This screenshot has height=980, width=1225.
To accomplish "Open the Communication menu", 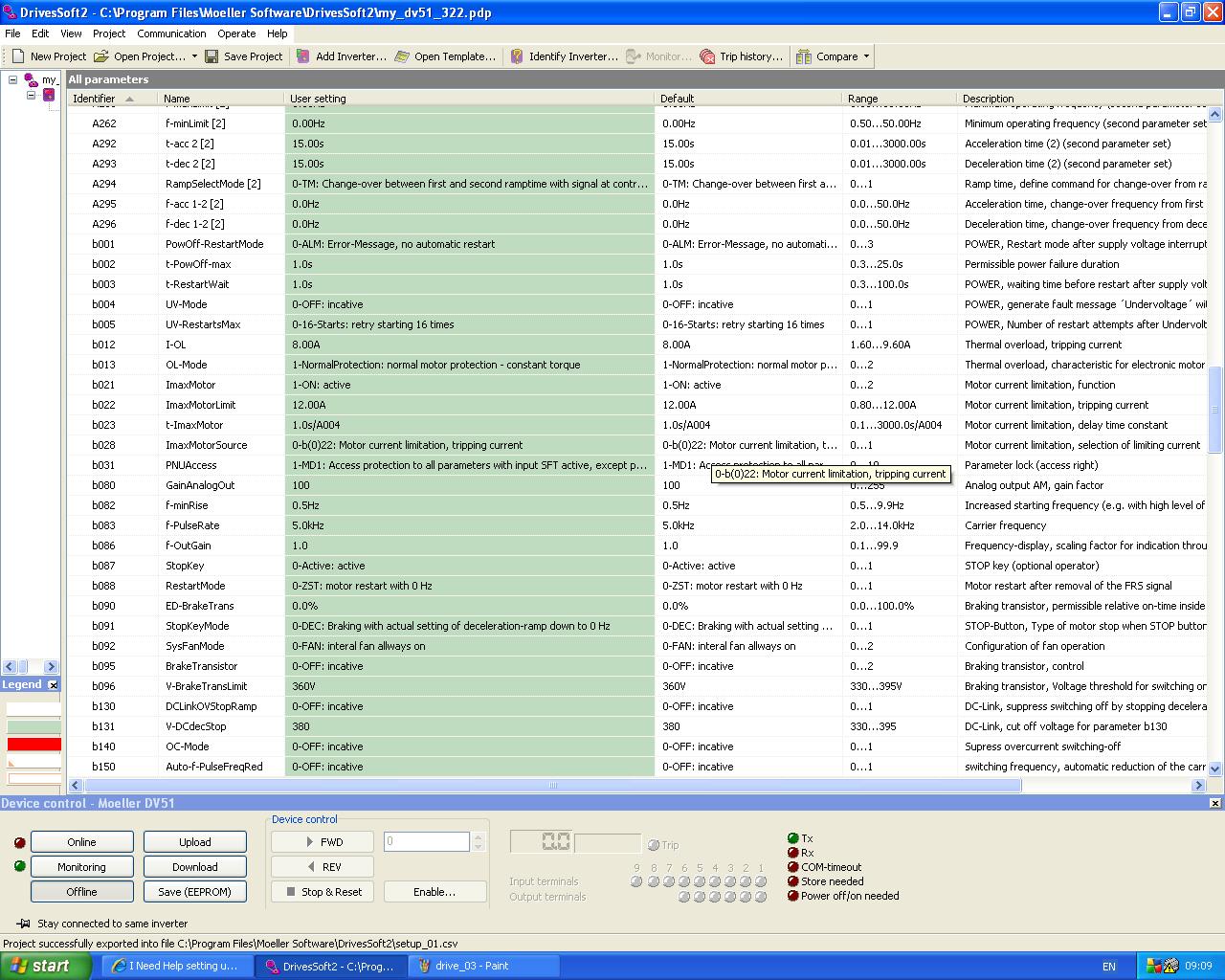I will point(171,33).
